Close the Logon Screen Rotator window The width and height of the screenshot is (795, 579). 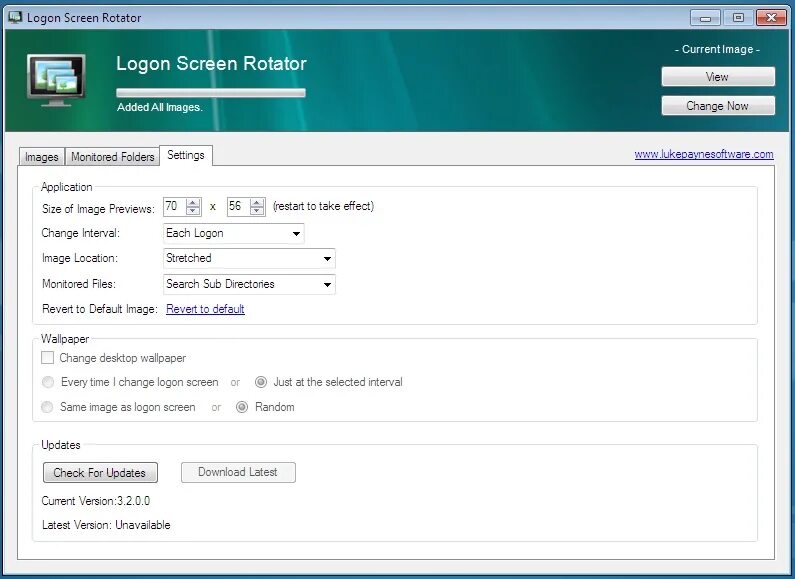point(771,18)
